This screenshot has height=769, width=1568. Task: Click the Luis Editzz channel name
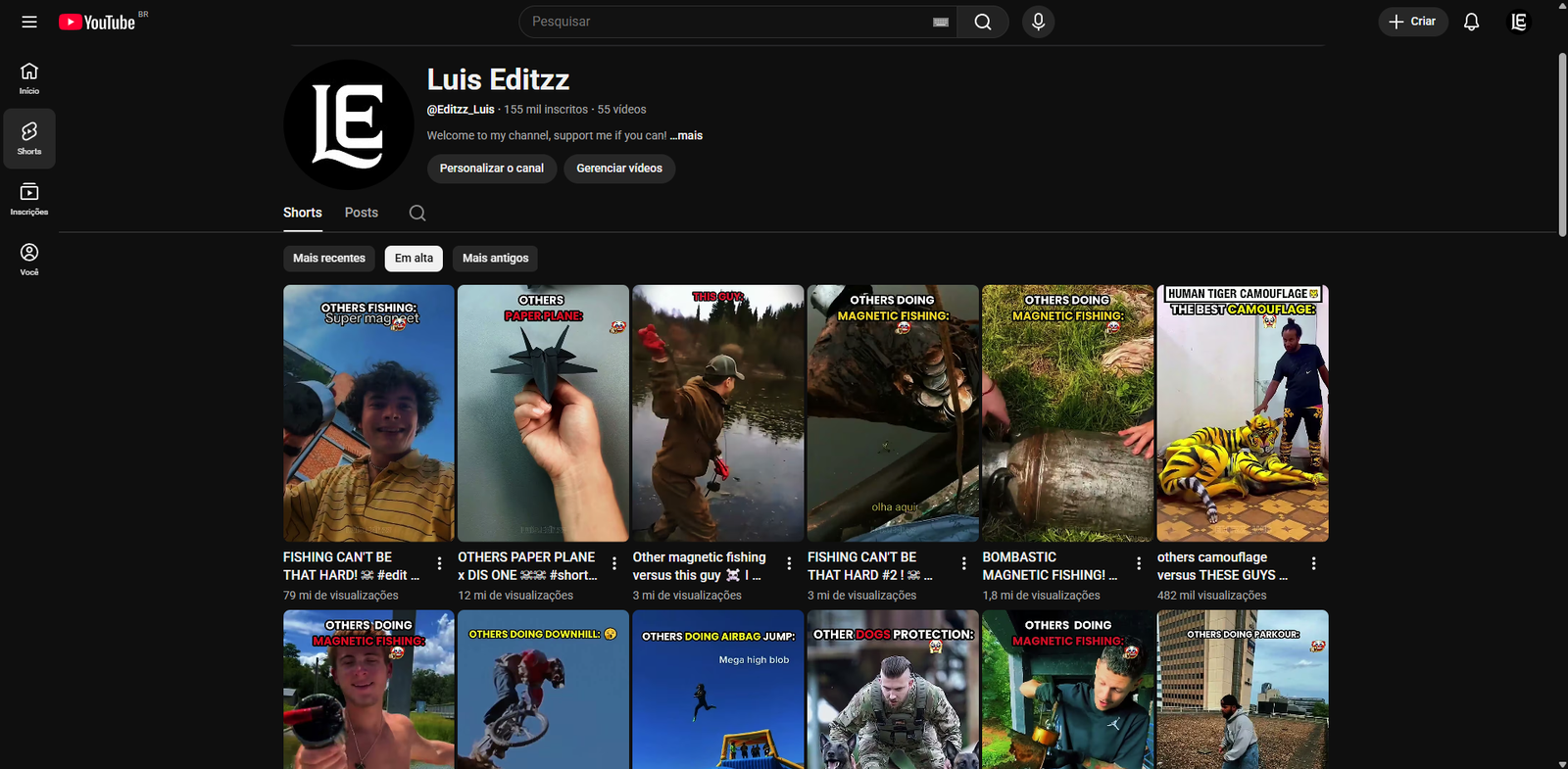click(498, 79)
